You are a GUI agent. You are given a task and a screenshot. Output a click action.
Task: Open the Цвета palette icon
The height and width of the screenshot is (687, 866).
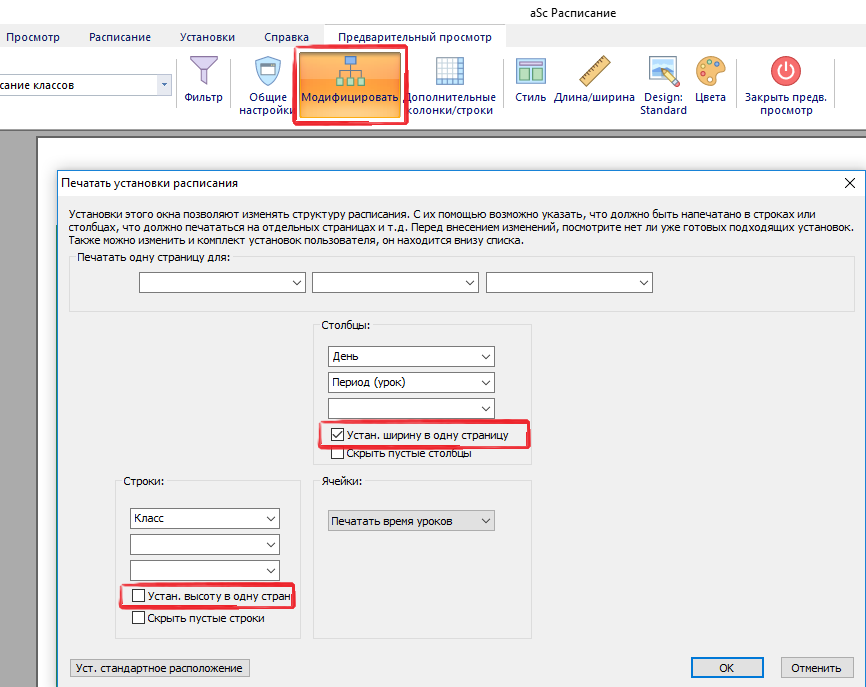(710, 73)
